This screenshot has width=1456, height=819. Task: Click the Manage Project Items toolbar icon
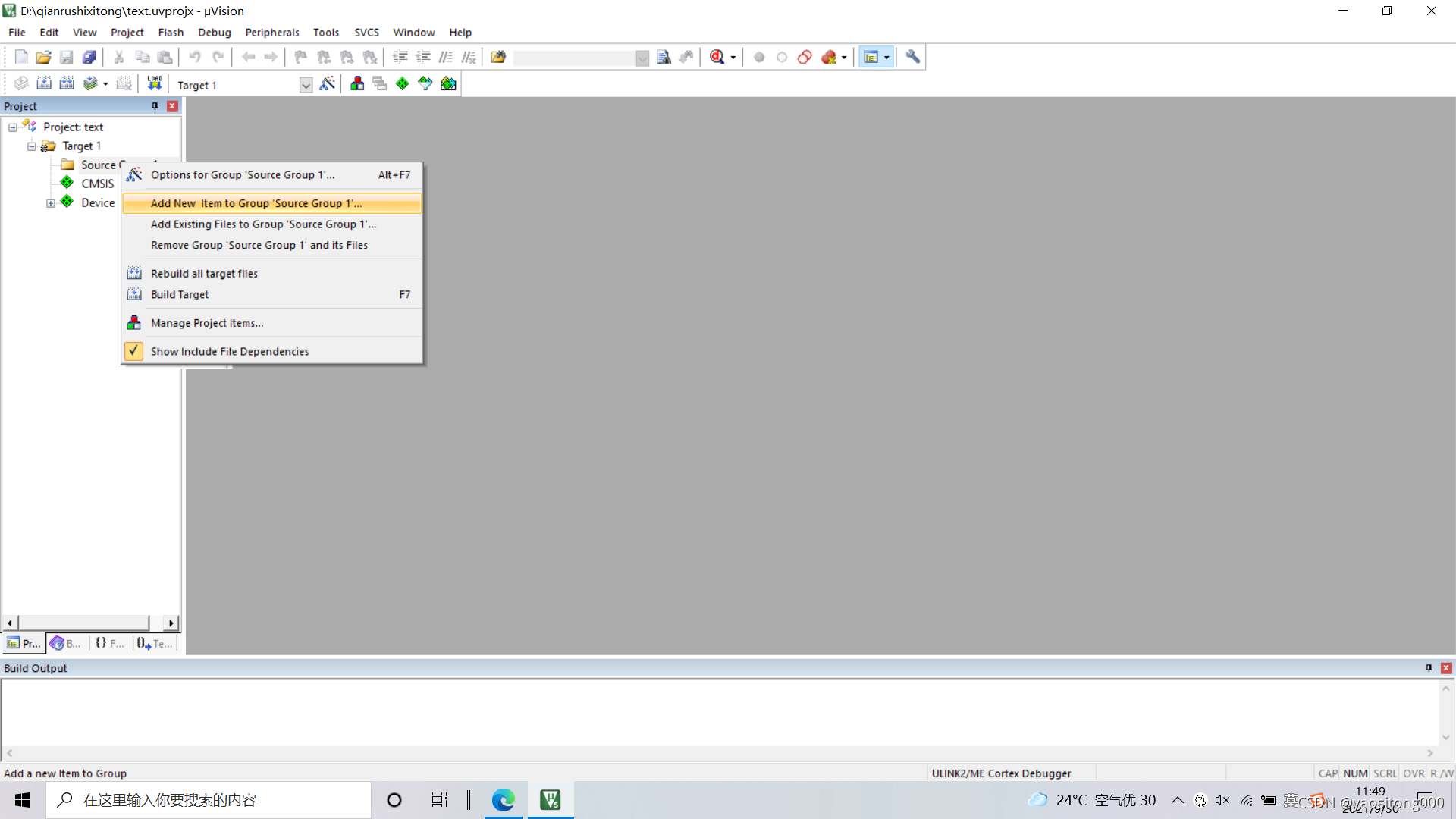click(357, 83)
